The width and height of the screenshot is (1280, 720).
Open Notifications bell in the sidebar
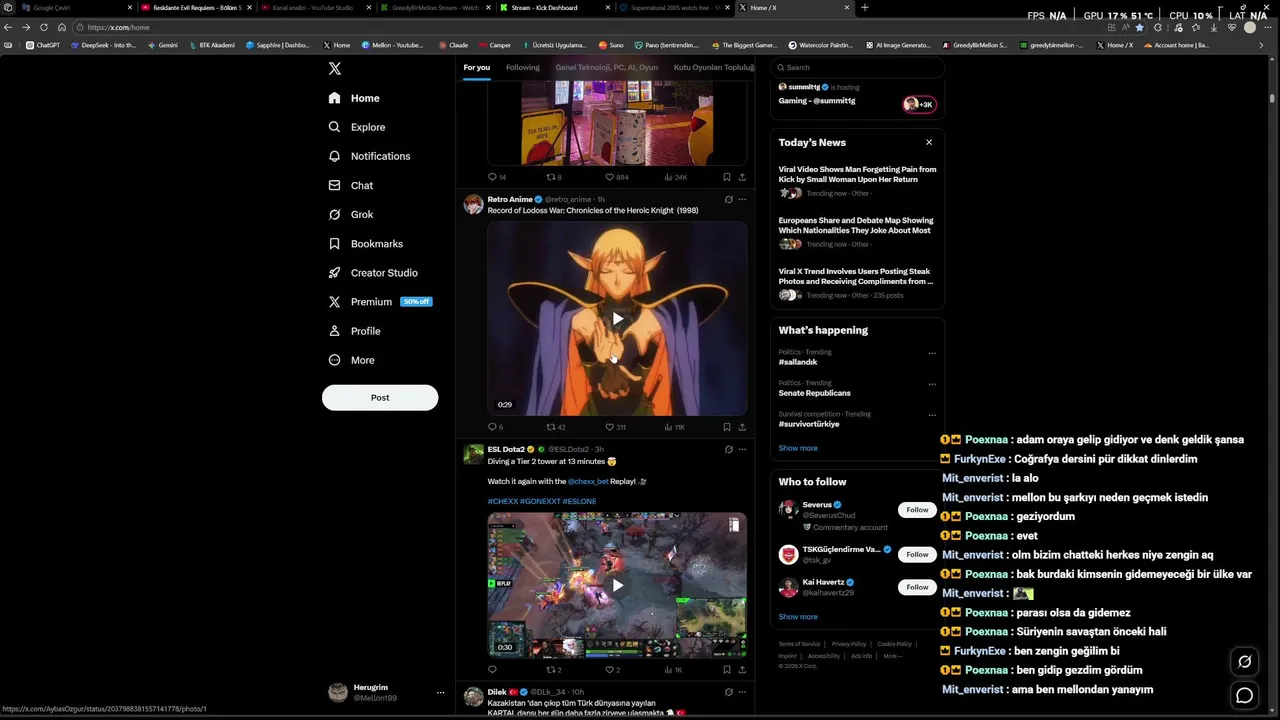(x=335, y=156)
